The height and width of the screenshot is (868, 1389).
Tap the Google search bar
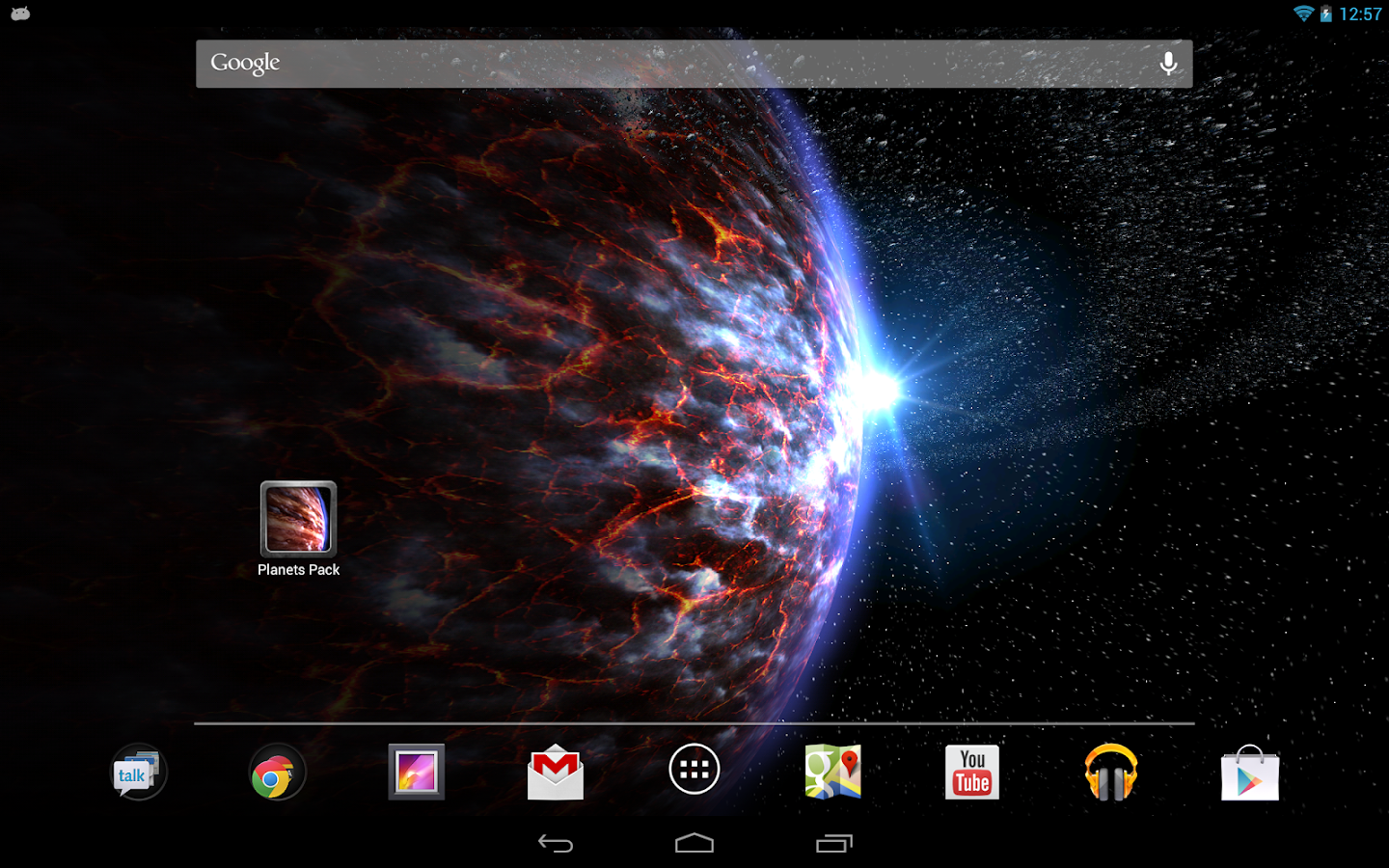[x=694, y=64]
